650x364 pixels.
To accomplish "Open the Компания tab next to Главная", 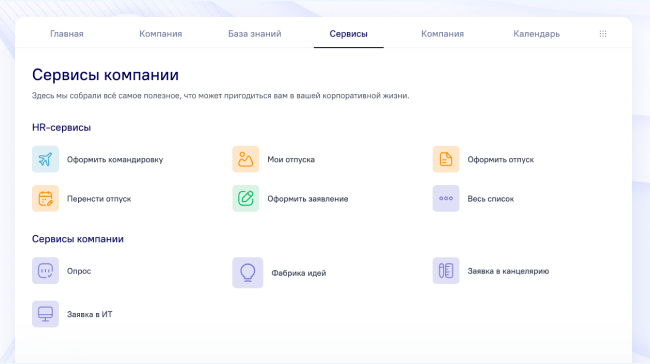I will tap(160, 34).
